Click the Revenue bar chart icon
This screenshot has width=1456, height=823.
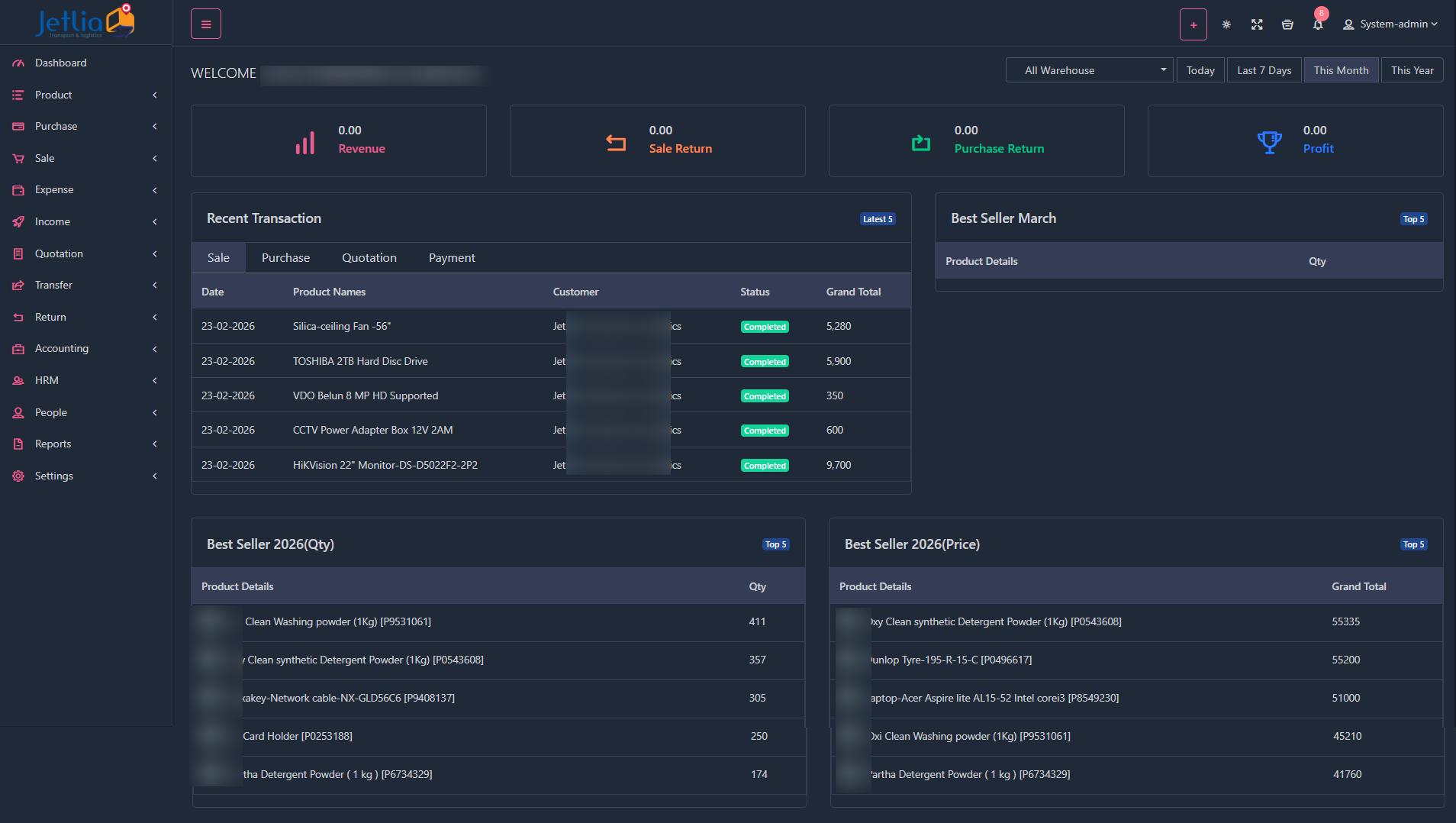click(305, 142)
